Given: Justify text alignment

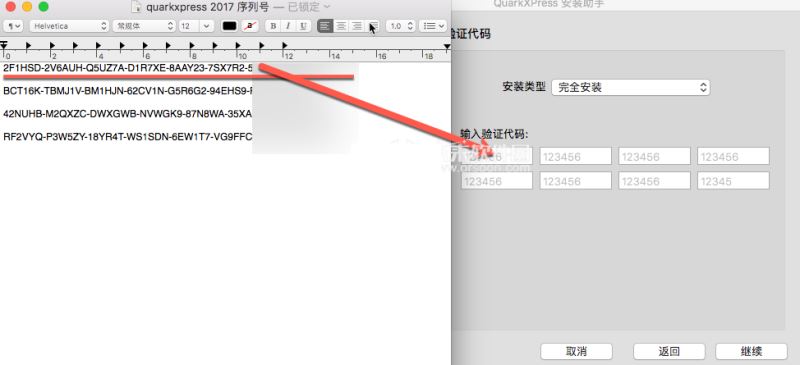Looking at the screenshot, I should (x=373, y=26).
